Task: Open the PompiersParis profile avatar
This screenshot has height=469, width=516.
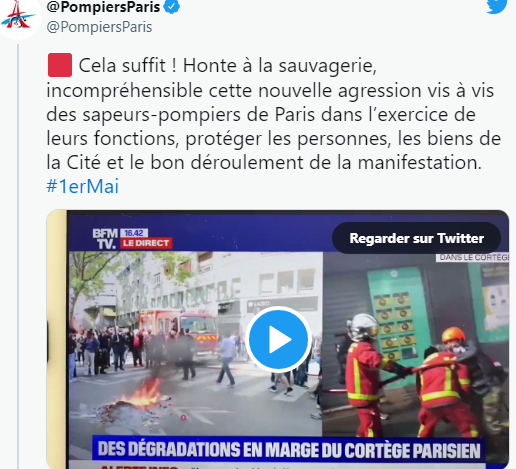Action: [19, 16]
